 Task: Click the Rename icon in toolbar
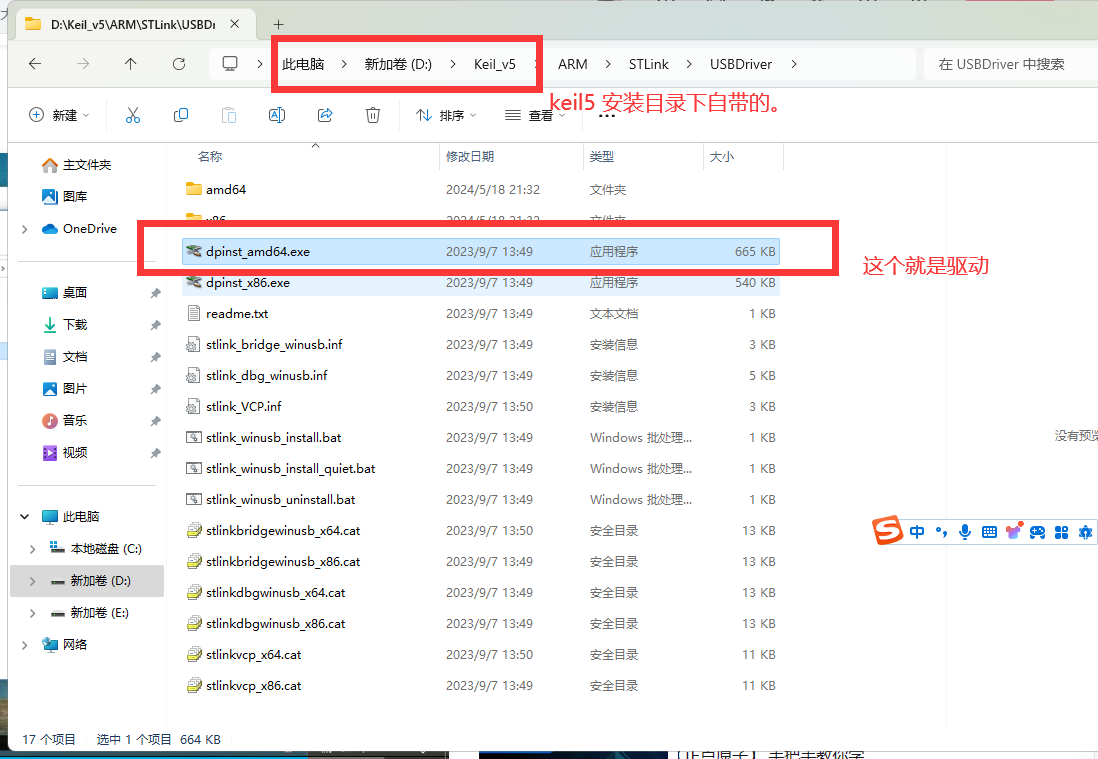[277, 115]
